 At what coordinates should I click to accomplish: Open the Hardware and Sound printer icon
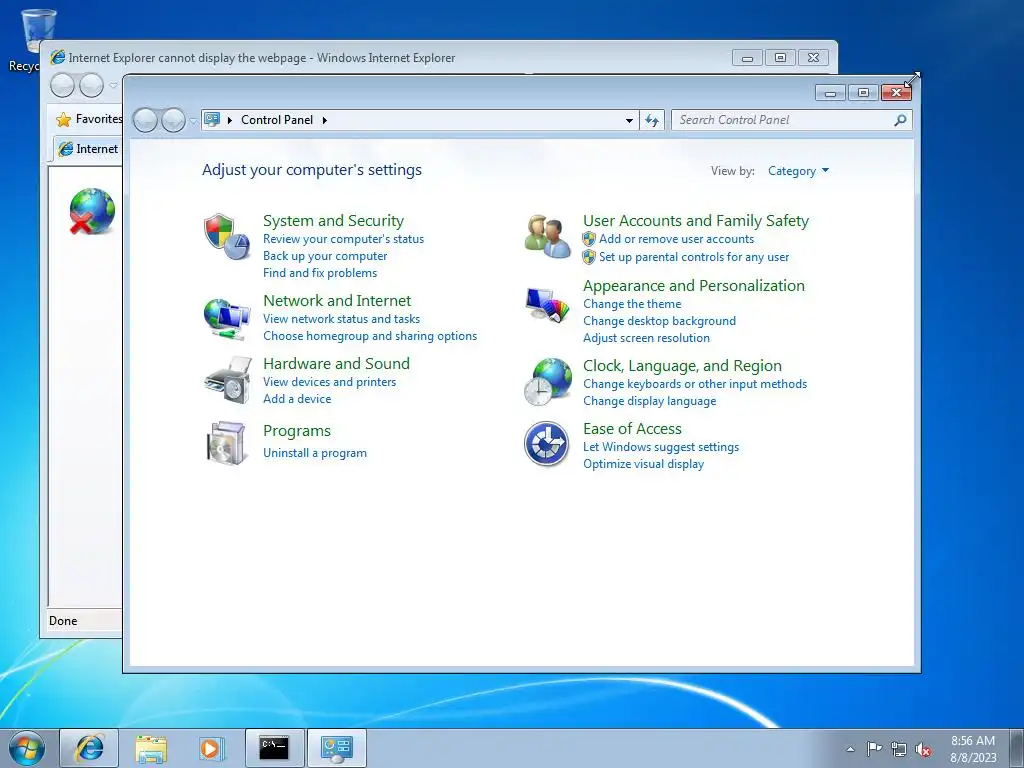click(x=227, y=380)
